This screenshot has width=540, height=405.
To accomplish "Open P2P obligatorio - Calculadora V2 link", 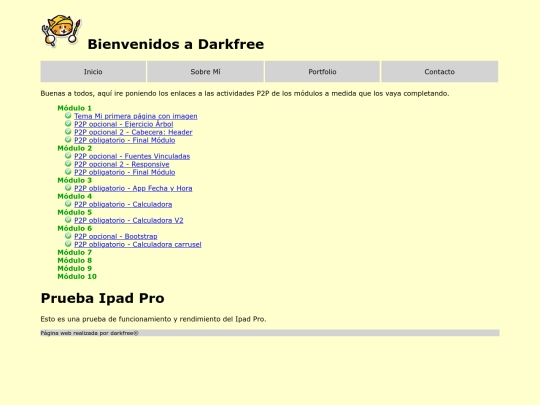I will point(129,220).
